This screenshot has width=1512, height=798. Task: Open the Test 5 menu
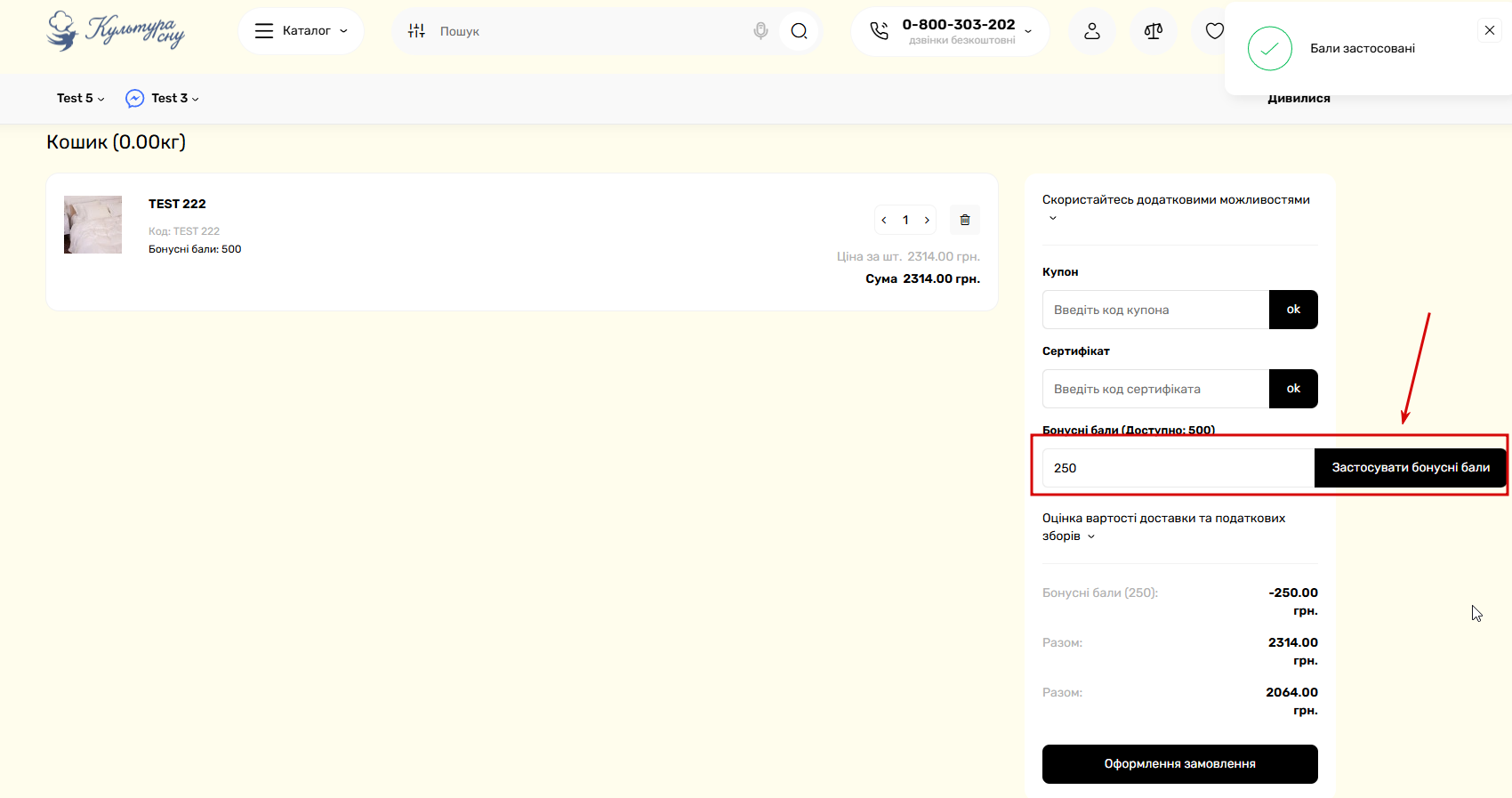(80, 99)
